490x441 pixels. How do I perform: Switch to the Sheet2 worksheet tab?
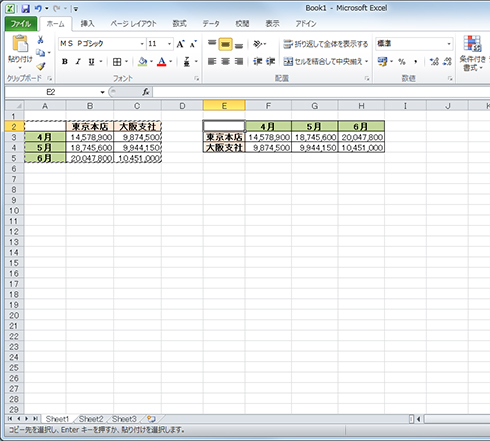point(91,419)
